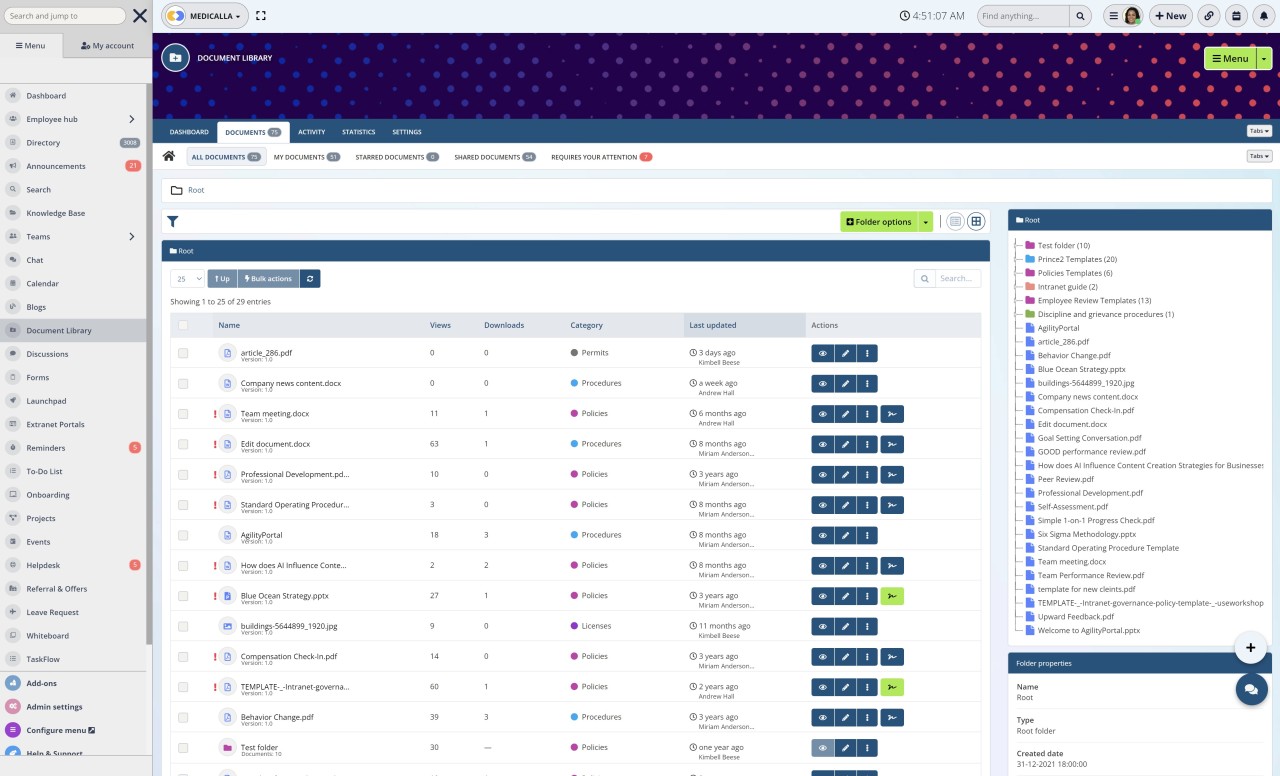Refresh the document list with the refresh icon
The width and height of the screenshot is (1280, 776).
[309, 278]
